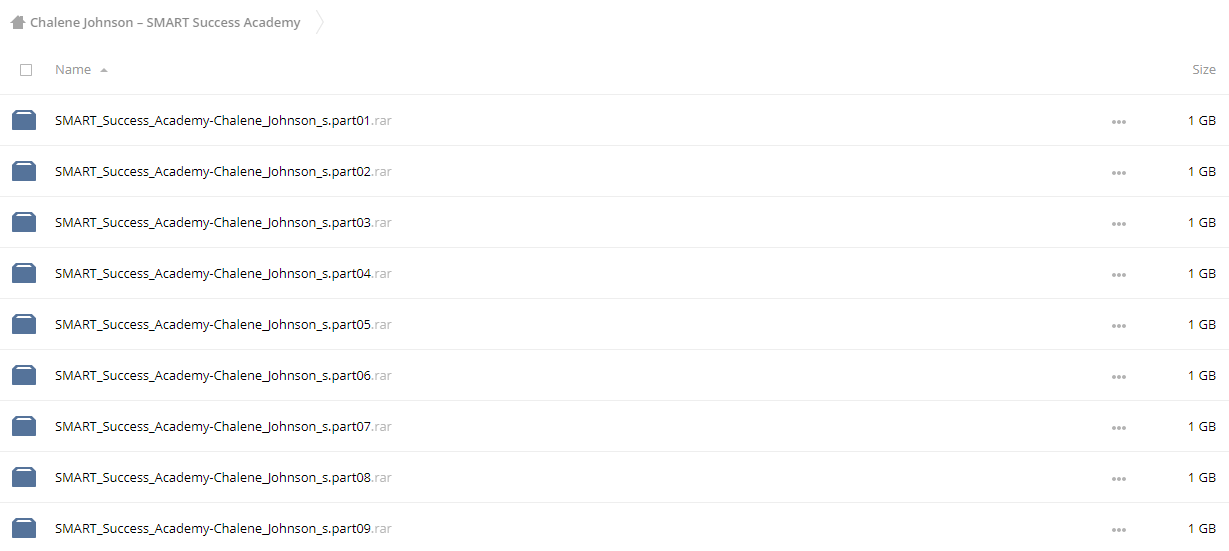Image resolution: width=1229 pixels, height=551 pixels.
Task: Open the three-dots menu for part06.rar
Action: (x=1118, y=377)
